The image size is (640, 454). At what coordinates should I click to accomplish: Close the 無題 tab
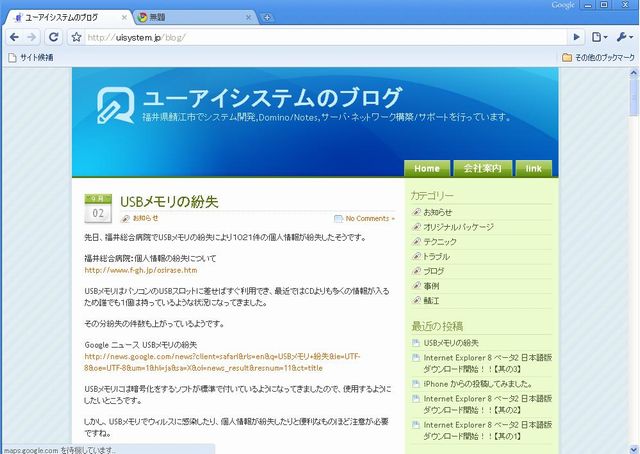248,17
